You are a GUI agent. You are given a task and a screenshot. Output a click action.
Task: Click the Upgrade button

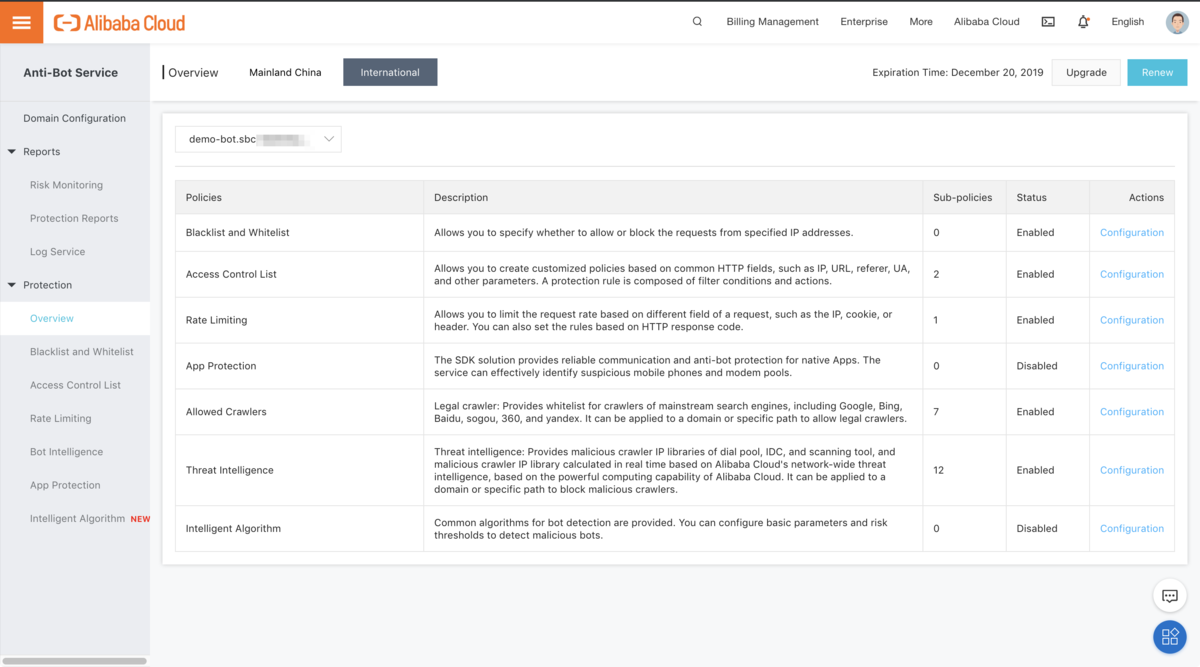pyautogui.click(x=1086, y=72)
